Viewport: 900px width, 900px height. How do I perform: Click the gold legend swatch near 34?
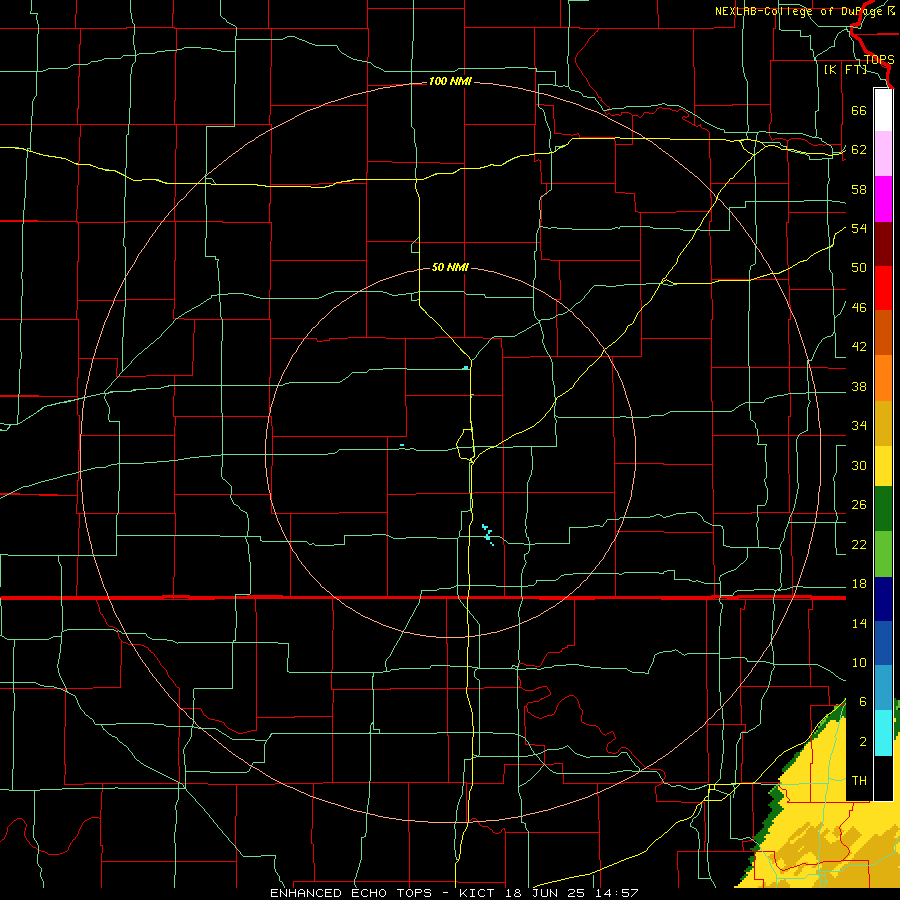click(883, 423)
